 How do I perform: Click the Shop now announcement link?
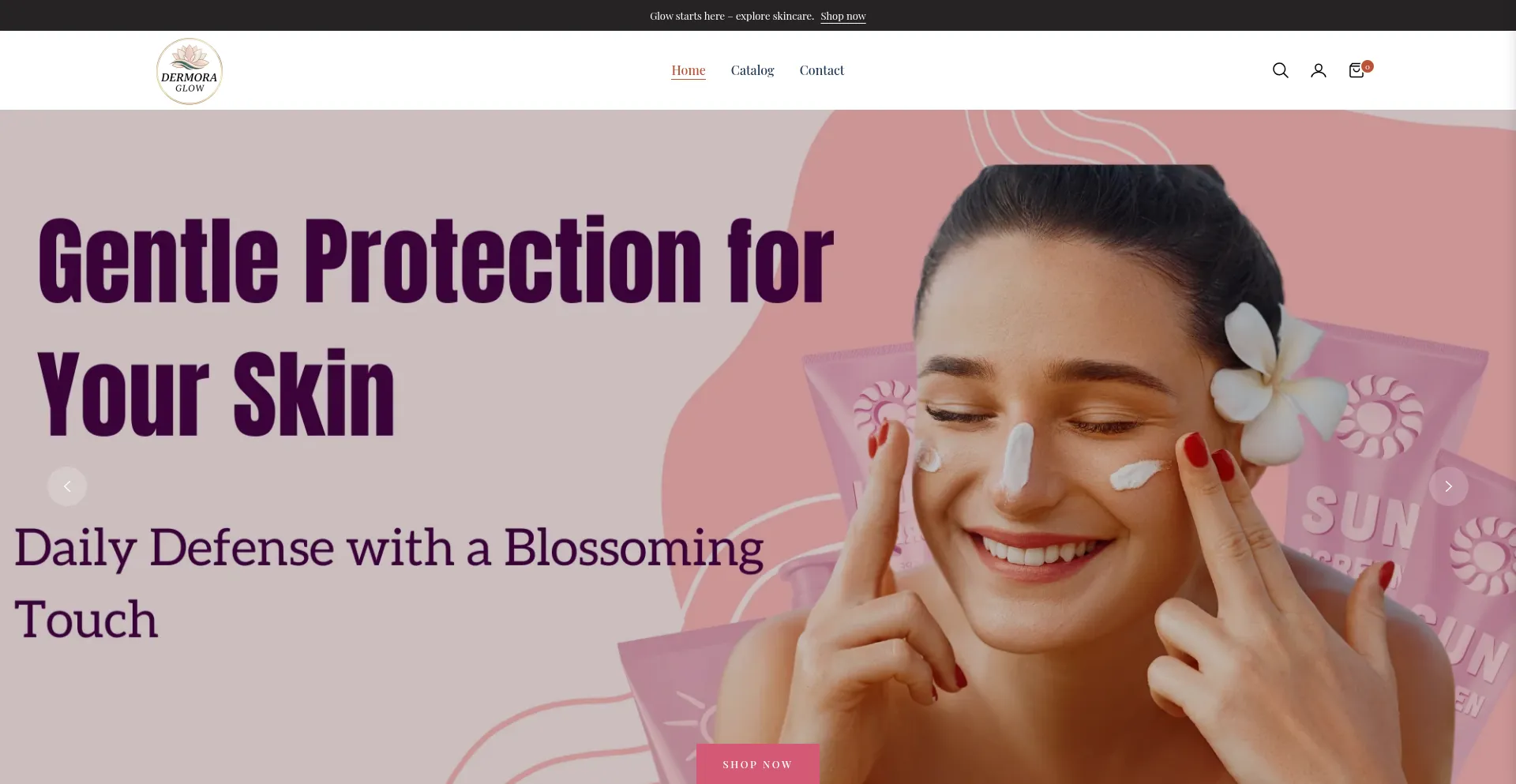[x=842, y=16]
